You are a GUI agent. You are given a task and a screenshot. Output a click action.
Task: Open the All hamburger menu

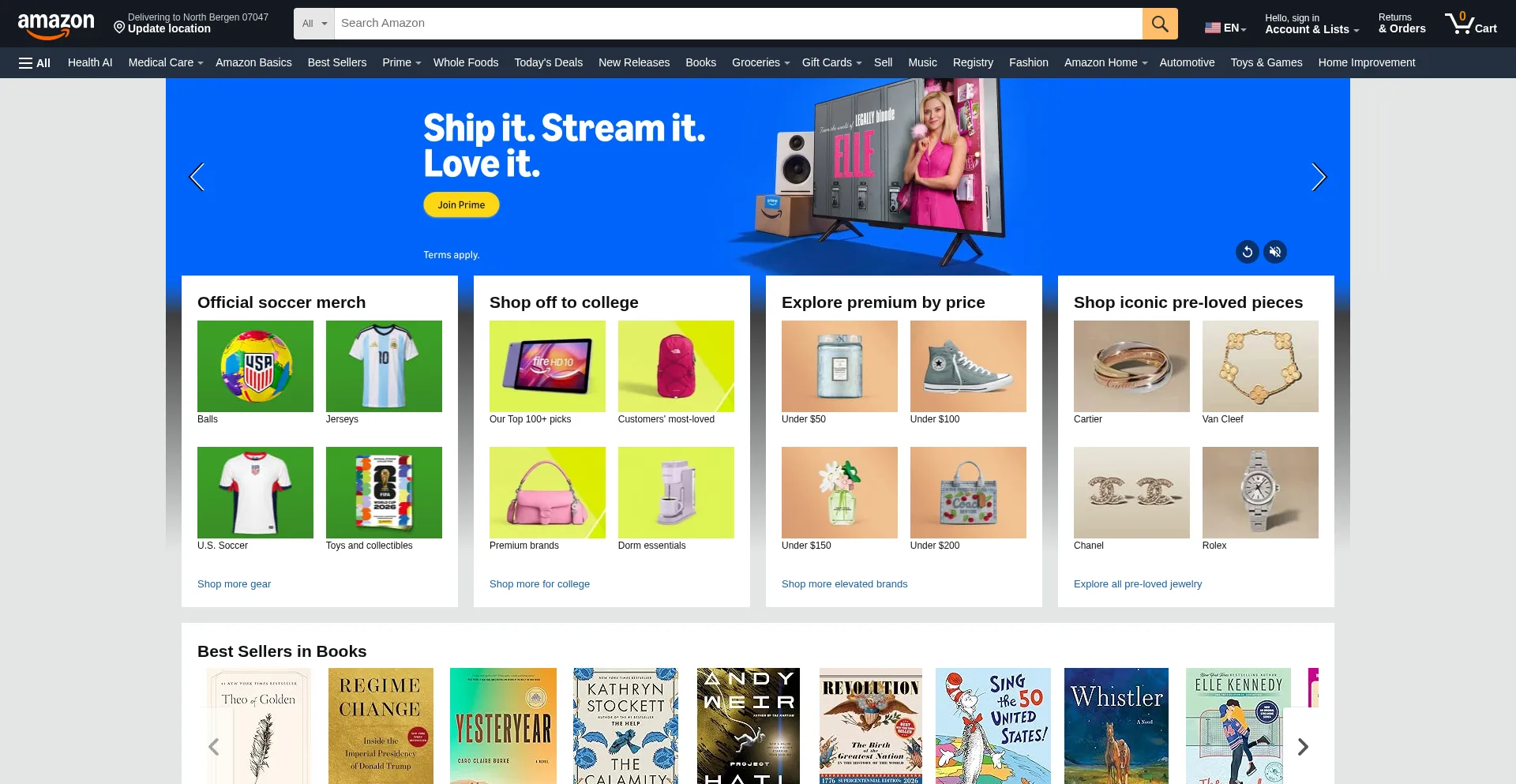35,63
